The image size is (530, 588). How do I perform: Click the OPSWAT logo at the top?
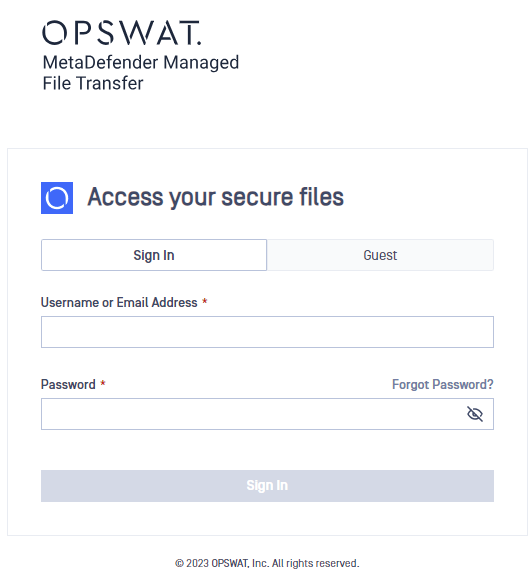click(122, 33)
